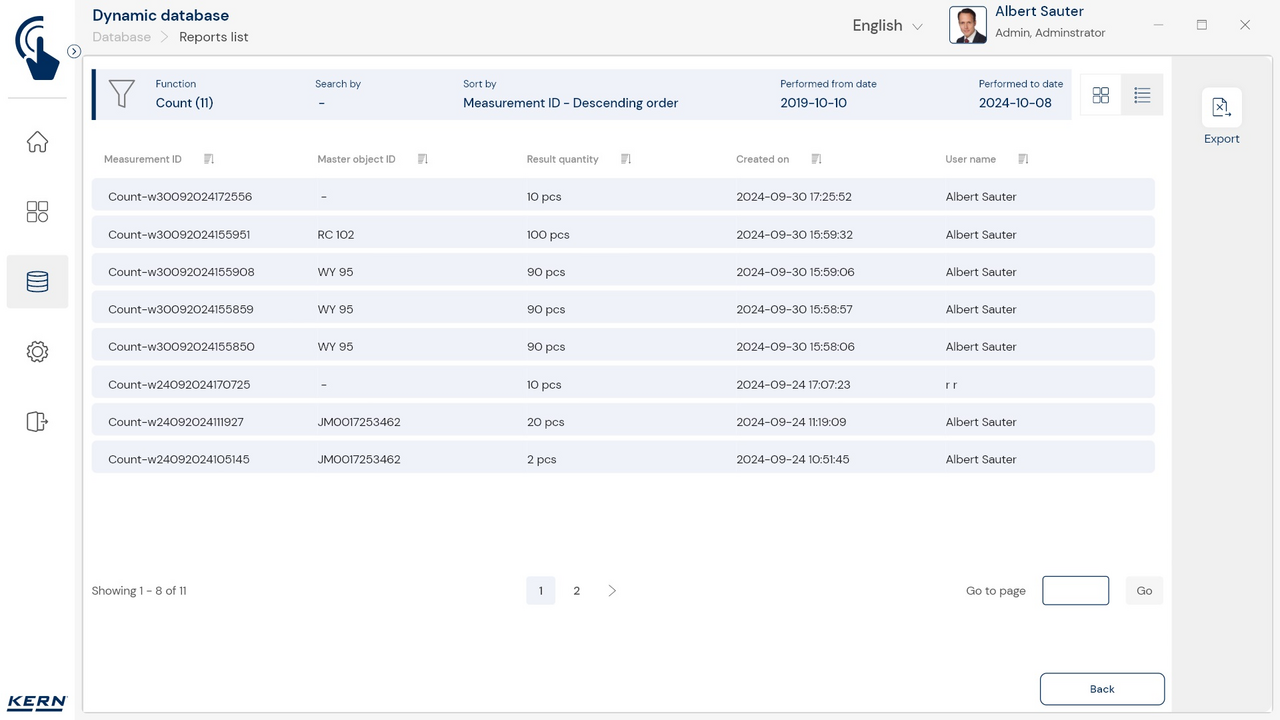Click the Export to Excel icon
Image resolution: width=1280 pixels, height=720 pixels.
(x=1221, y=108)
